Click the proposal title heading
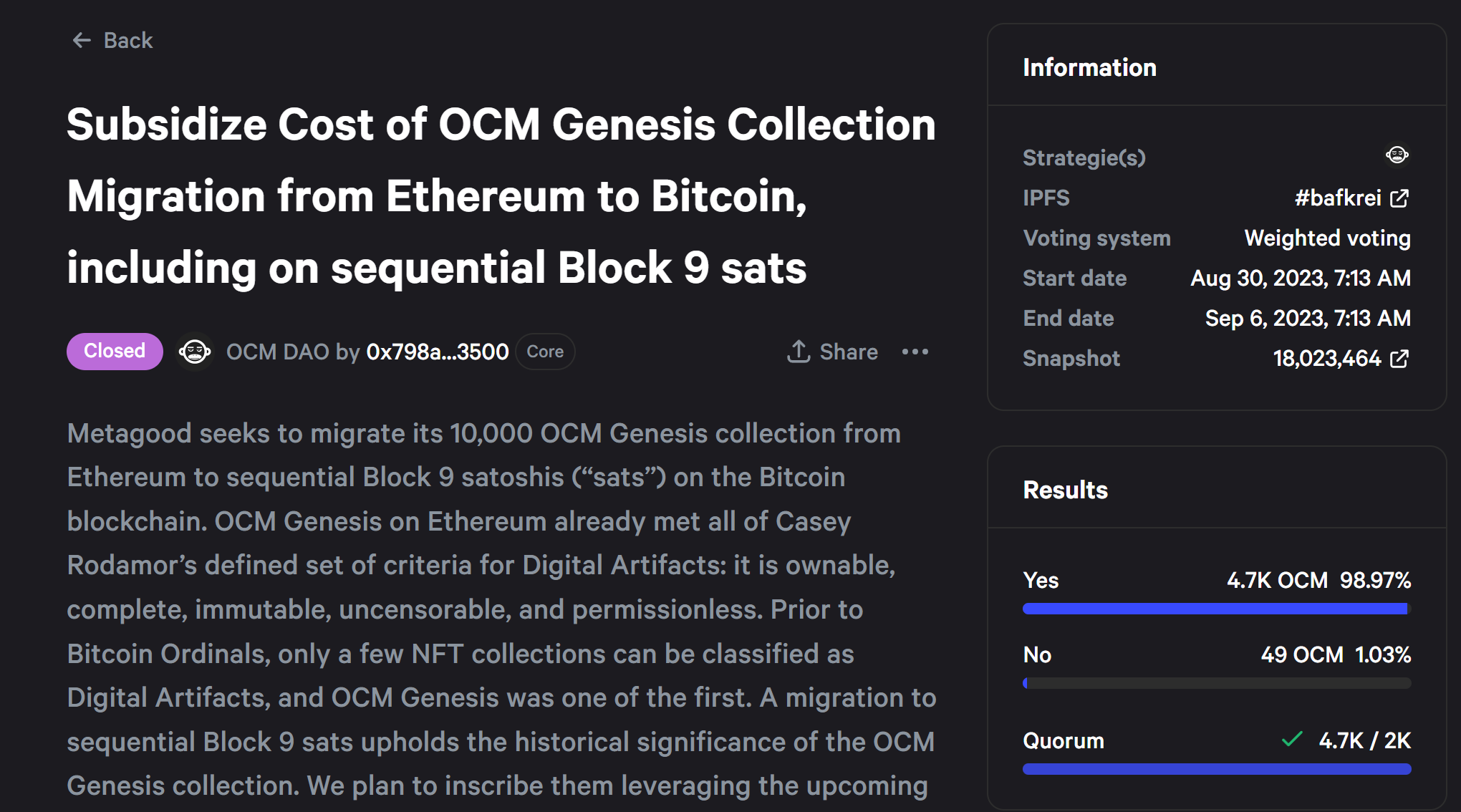Viewport: 1461px width, 812px height. click(x=501, y=196)
